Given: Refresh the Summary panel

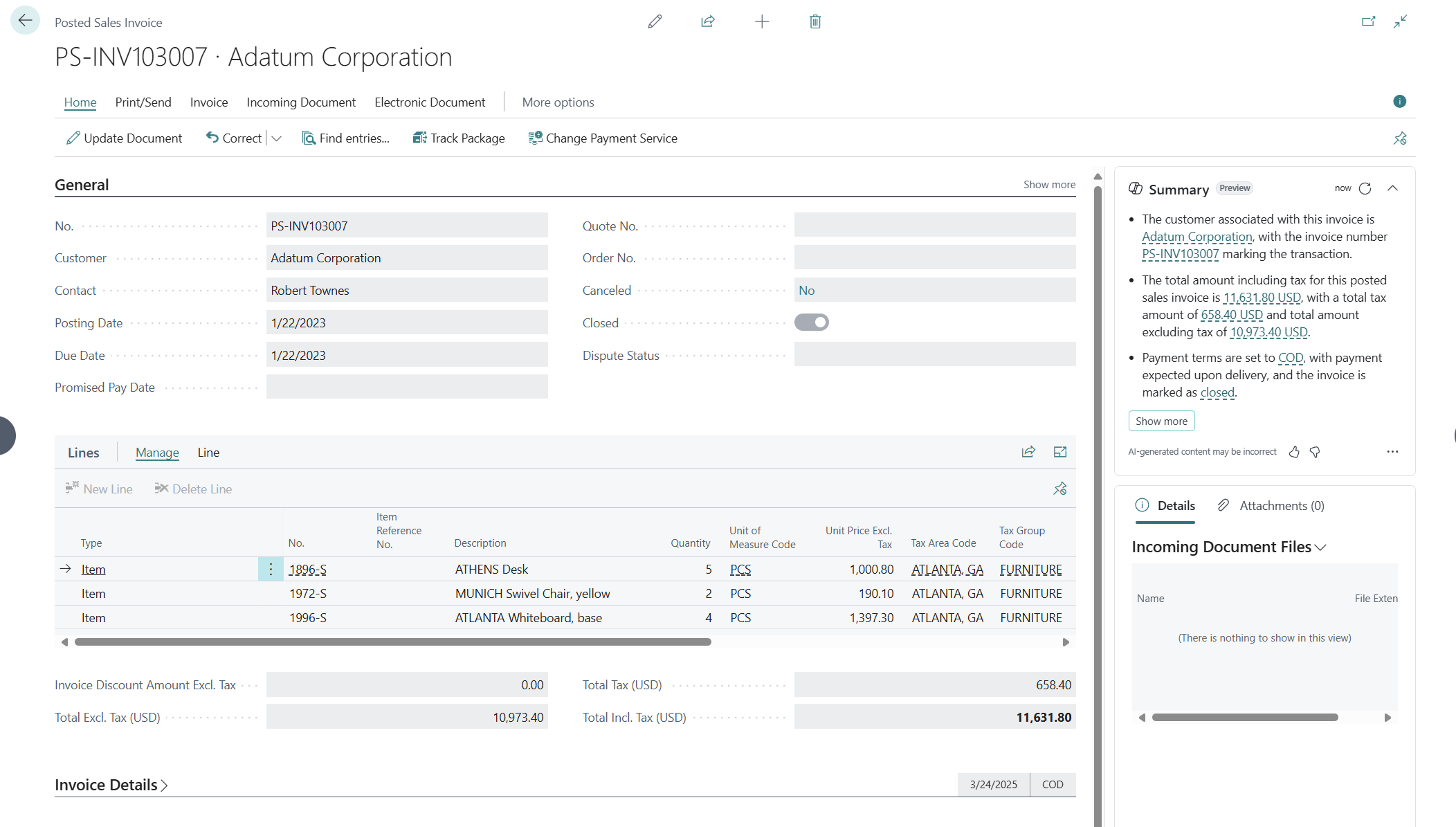Looking at the screenshot, I should point(1365,188).
